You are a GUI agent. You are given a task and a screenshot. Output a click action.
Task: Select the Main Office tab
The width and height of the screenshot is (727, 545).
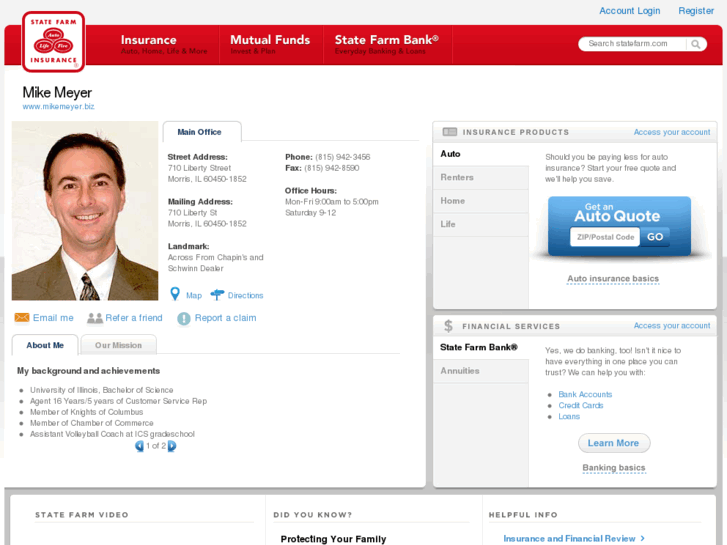coord(202,132)
